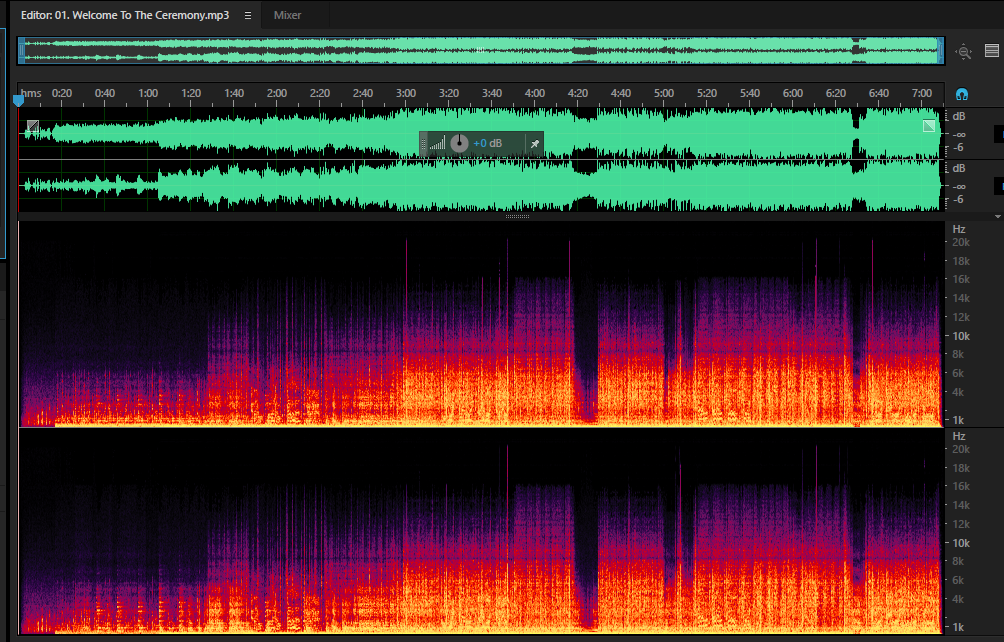Expand the small arrow below dB scale

[998, 216]
